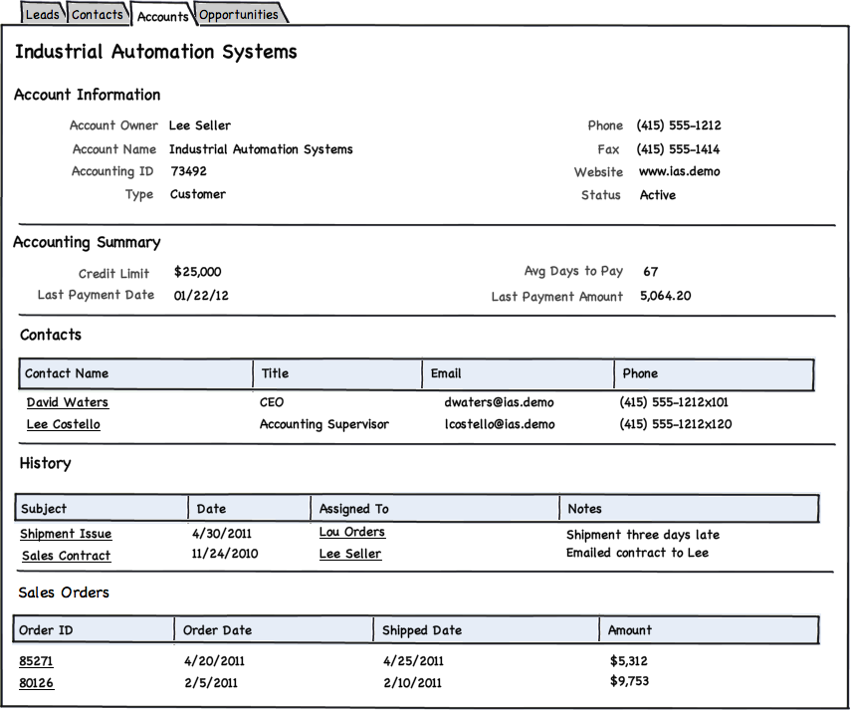
Task: Open sales order 85271
Action: [36, 661]
